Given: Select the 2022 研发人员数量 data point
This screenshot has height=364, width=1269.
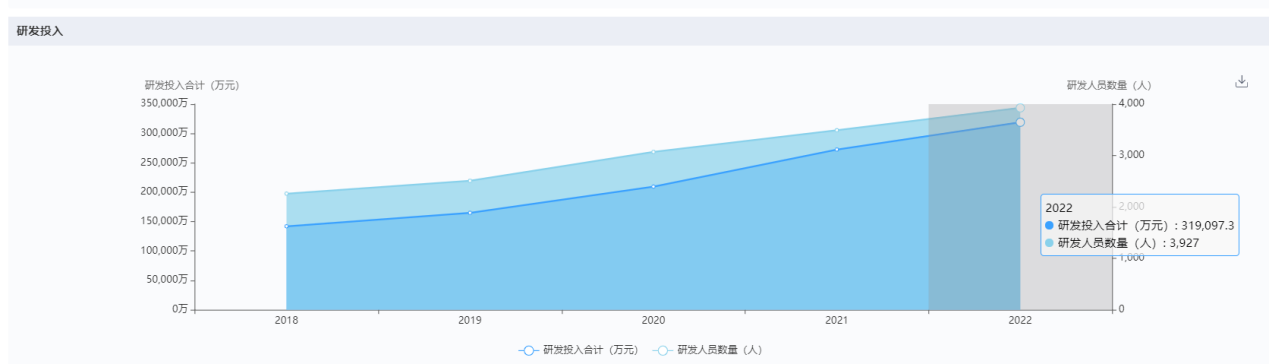Looking at the screenshot, I should [x=1020, y=108].
